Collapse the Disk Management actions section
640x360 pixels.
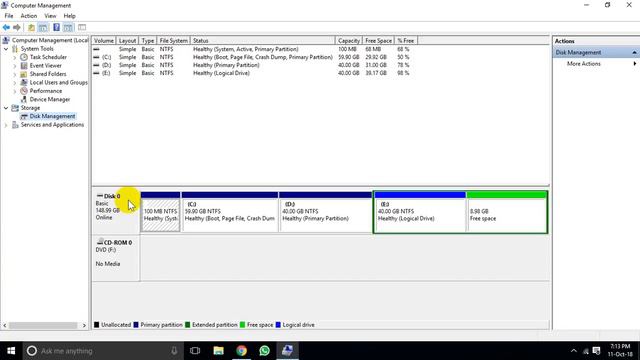pos(634,52)
